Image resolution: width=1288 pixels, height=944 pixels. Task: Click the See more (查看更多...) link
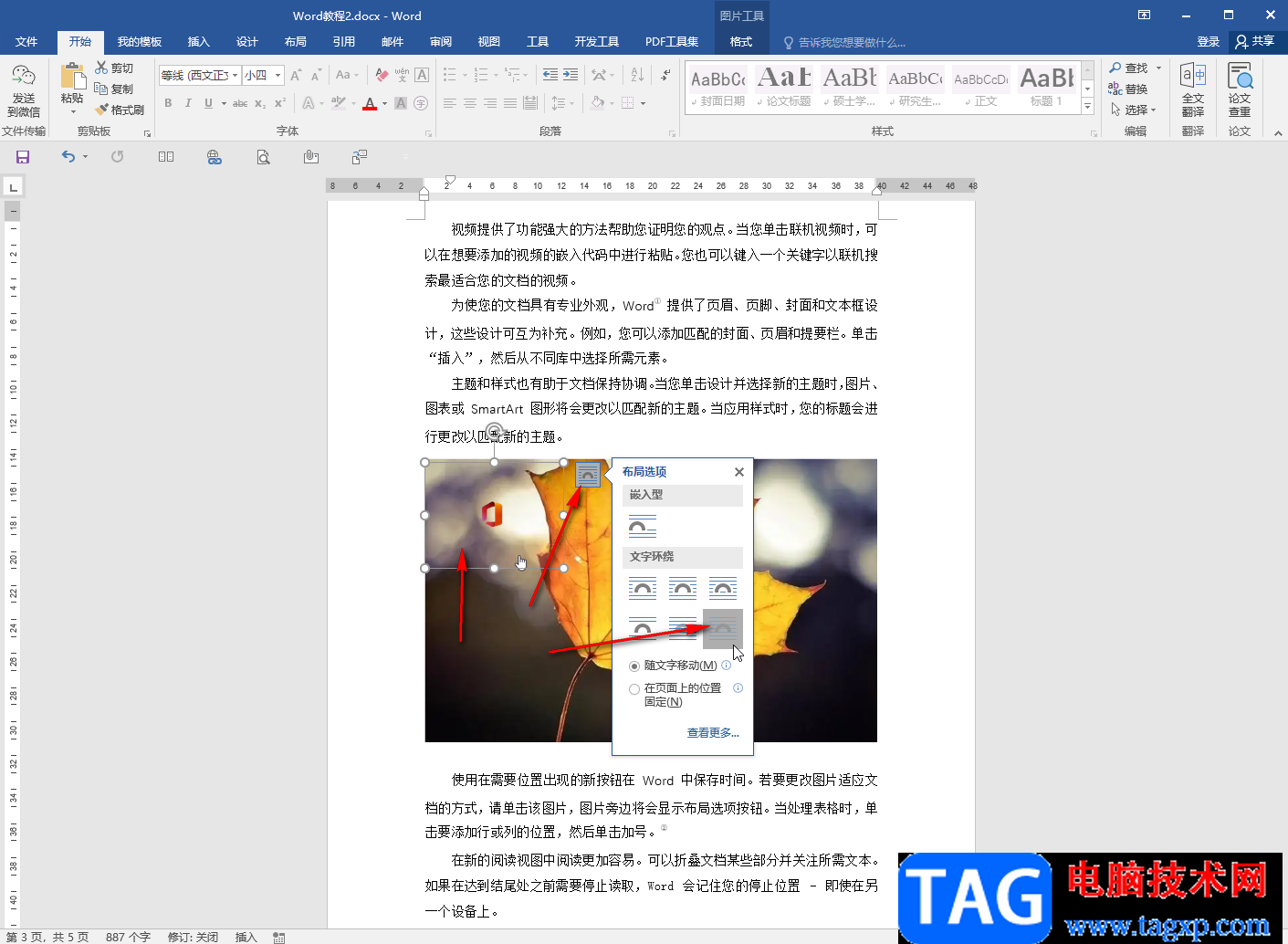tap(713, 733)
